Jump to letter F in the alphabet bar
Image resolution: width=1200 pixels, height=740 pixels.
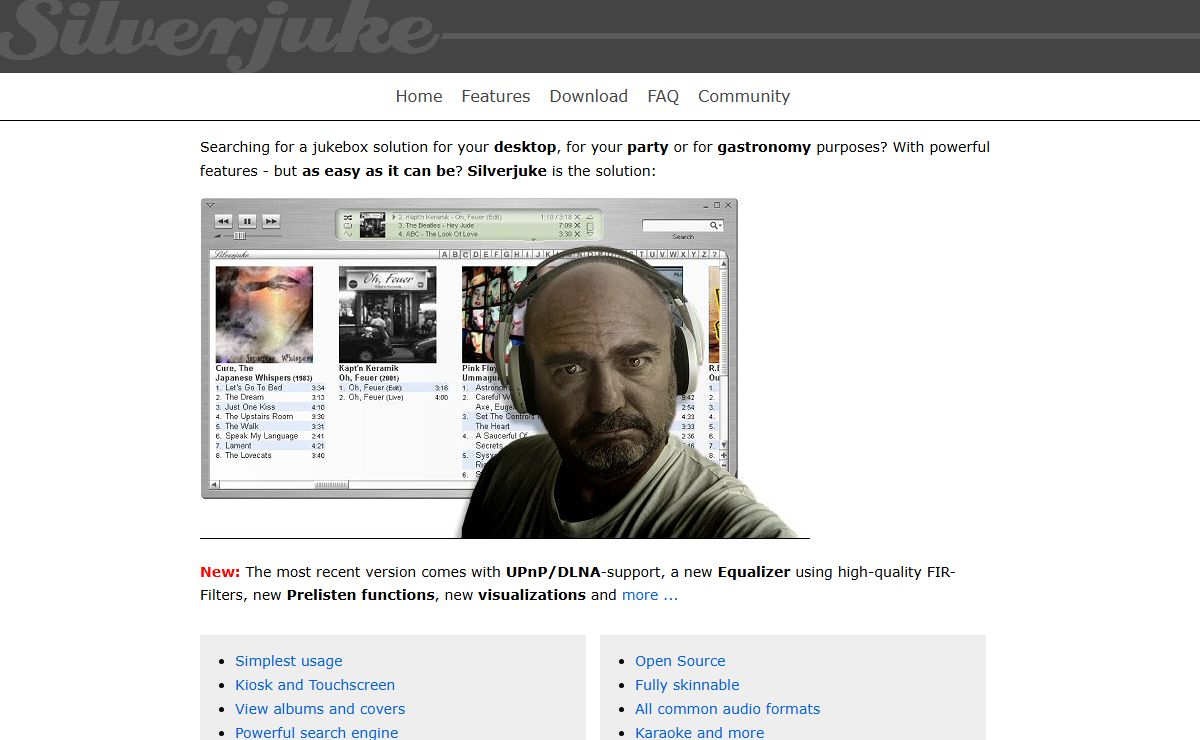[x=496, y=254]
